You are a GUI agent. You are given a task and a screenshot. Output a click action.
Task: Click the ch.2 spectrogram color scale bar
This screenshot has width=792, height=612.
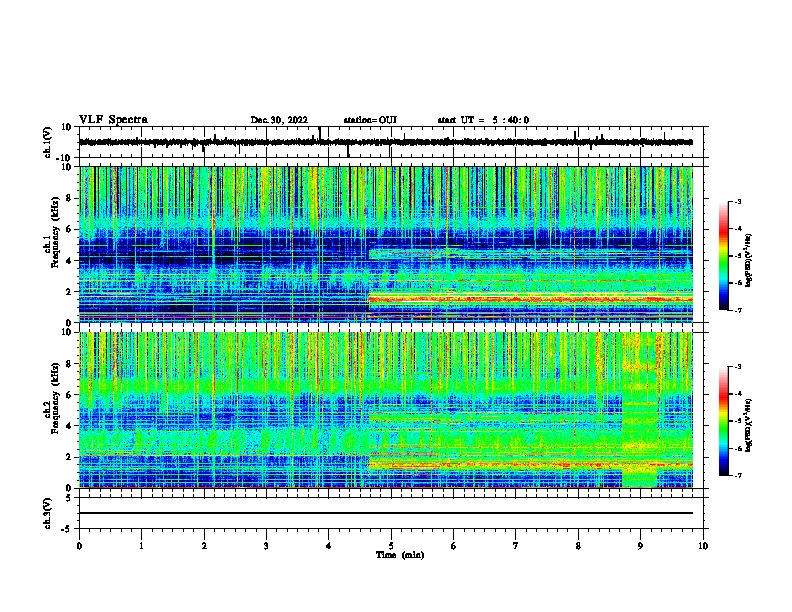pos(724,421)
